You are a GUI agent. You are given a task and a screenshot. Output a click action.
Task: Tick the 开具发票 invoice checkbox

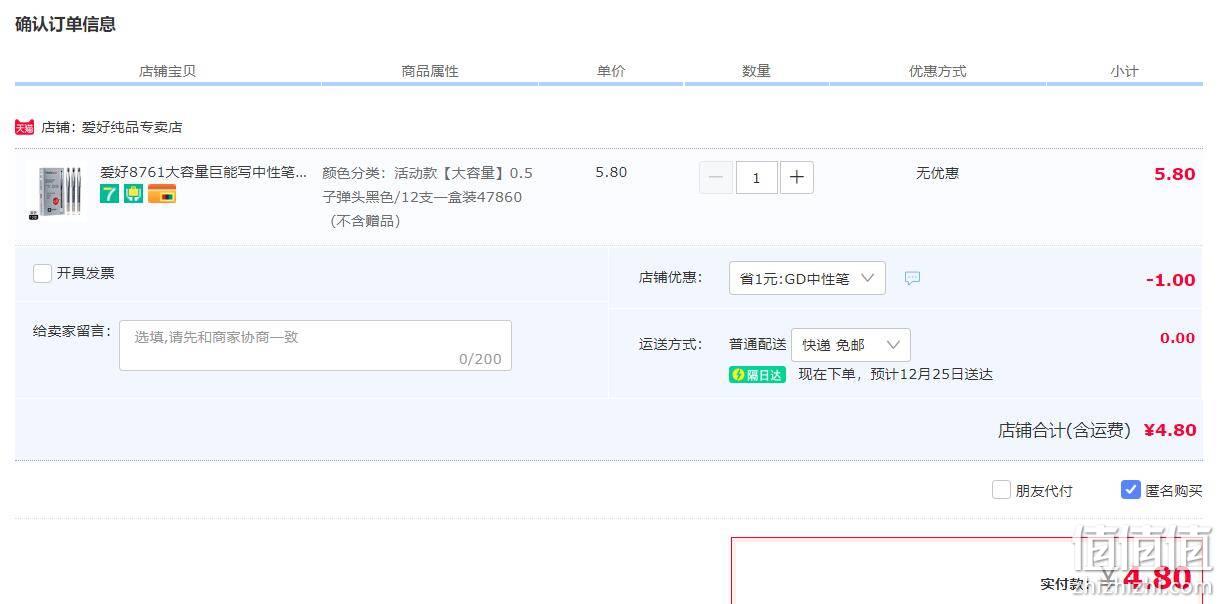pyautogui.click(x=42, y=273)
